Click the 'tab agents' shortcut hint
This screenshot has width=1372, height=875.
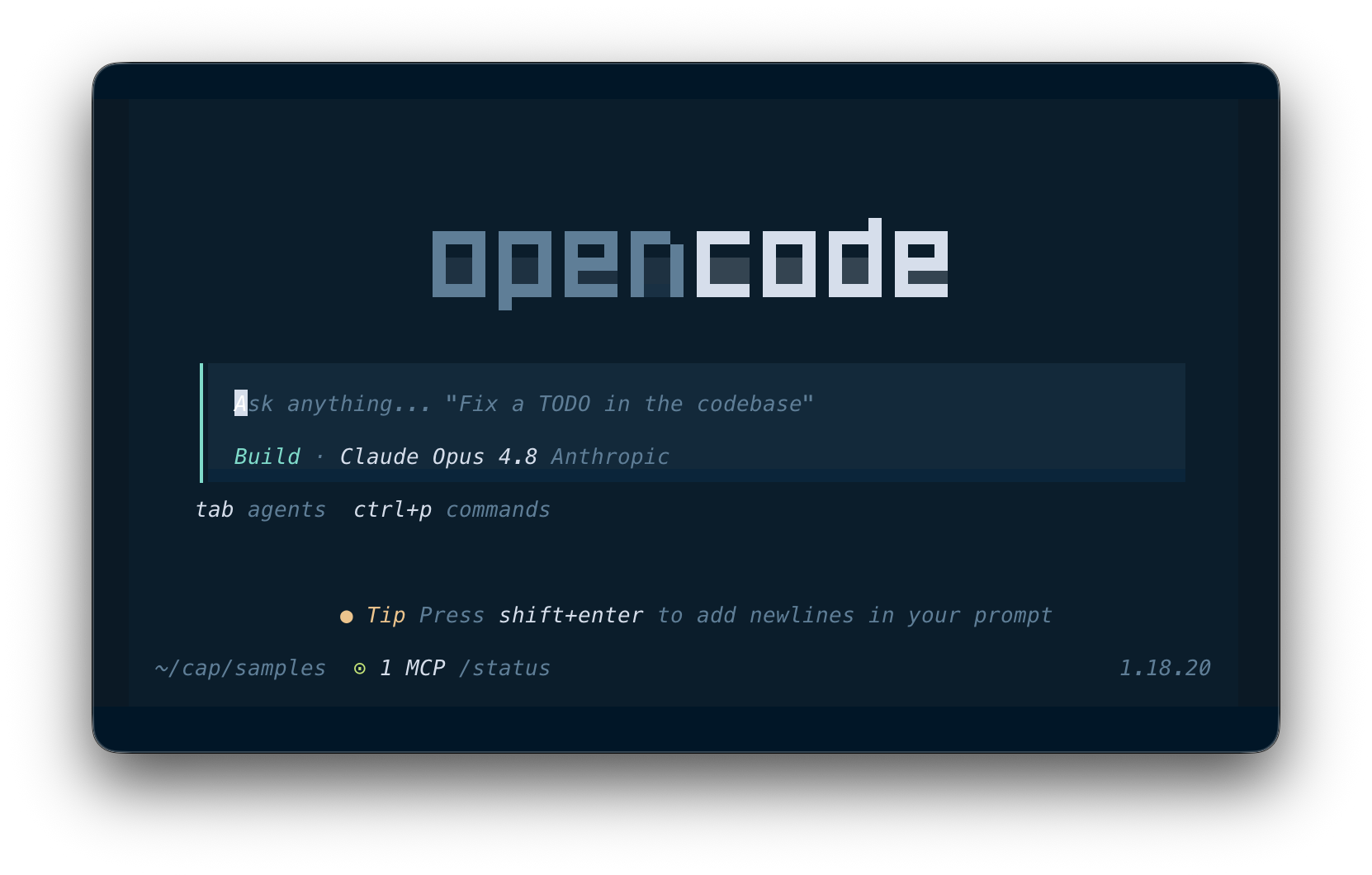261,509
